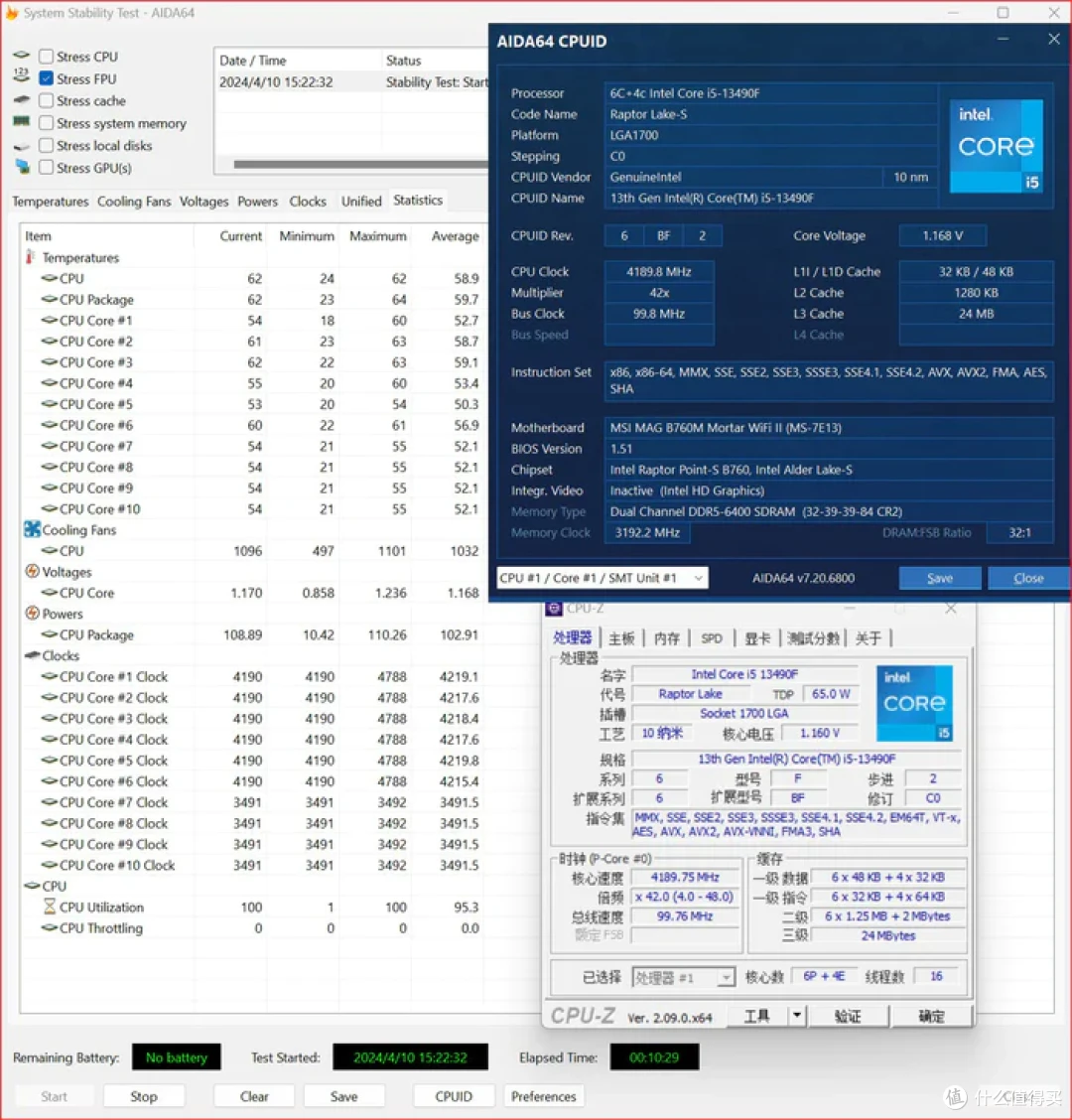Image resolution: width=1072 pixels, height=1120 pixels.
Task: Click the Voltages orange icon
Action: click(x=32, y=572)
